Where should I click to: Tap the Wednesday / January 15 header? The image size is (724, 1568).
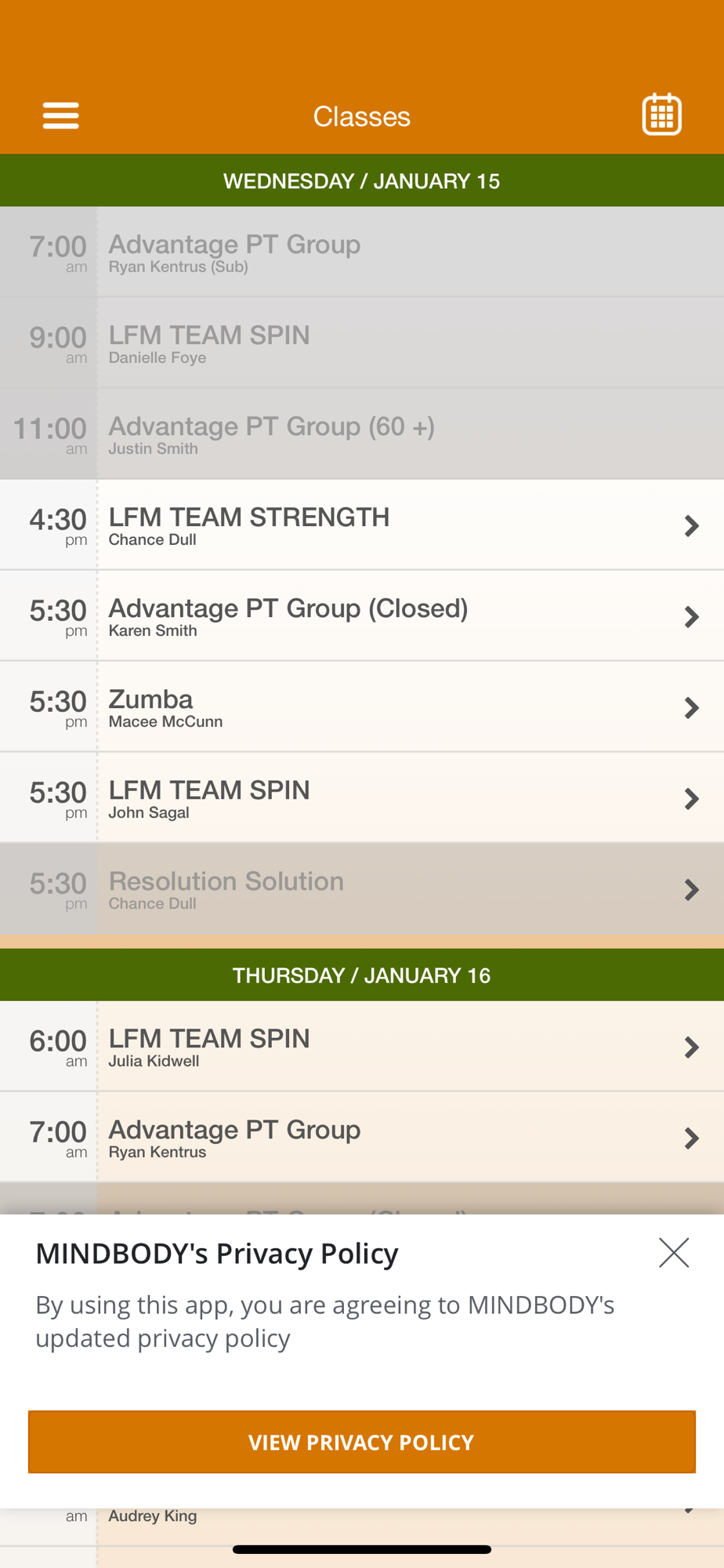pyautogui.click(x=361, y=181)
